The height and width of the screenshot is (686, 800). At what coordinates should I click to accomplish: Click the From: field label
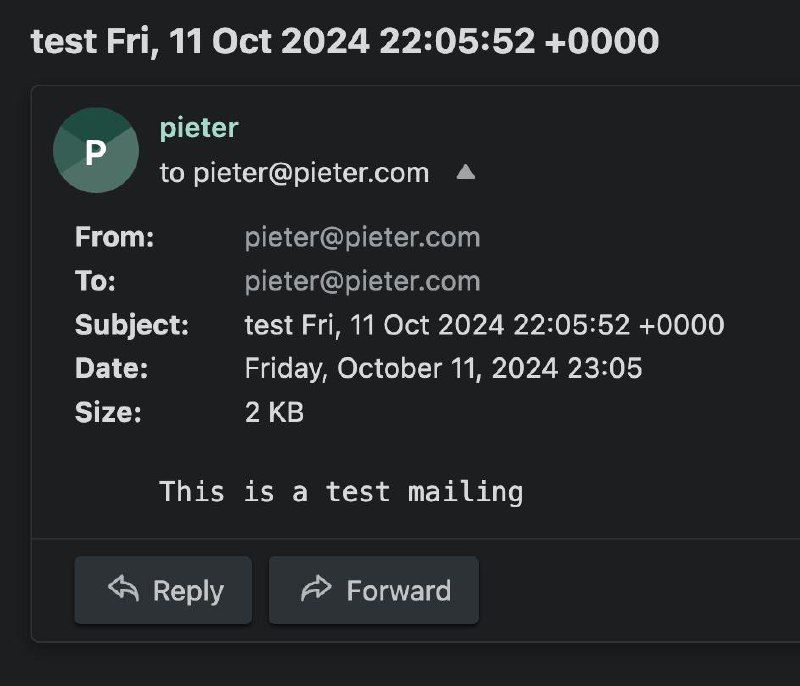point(115,237)
